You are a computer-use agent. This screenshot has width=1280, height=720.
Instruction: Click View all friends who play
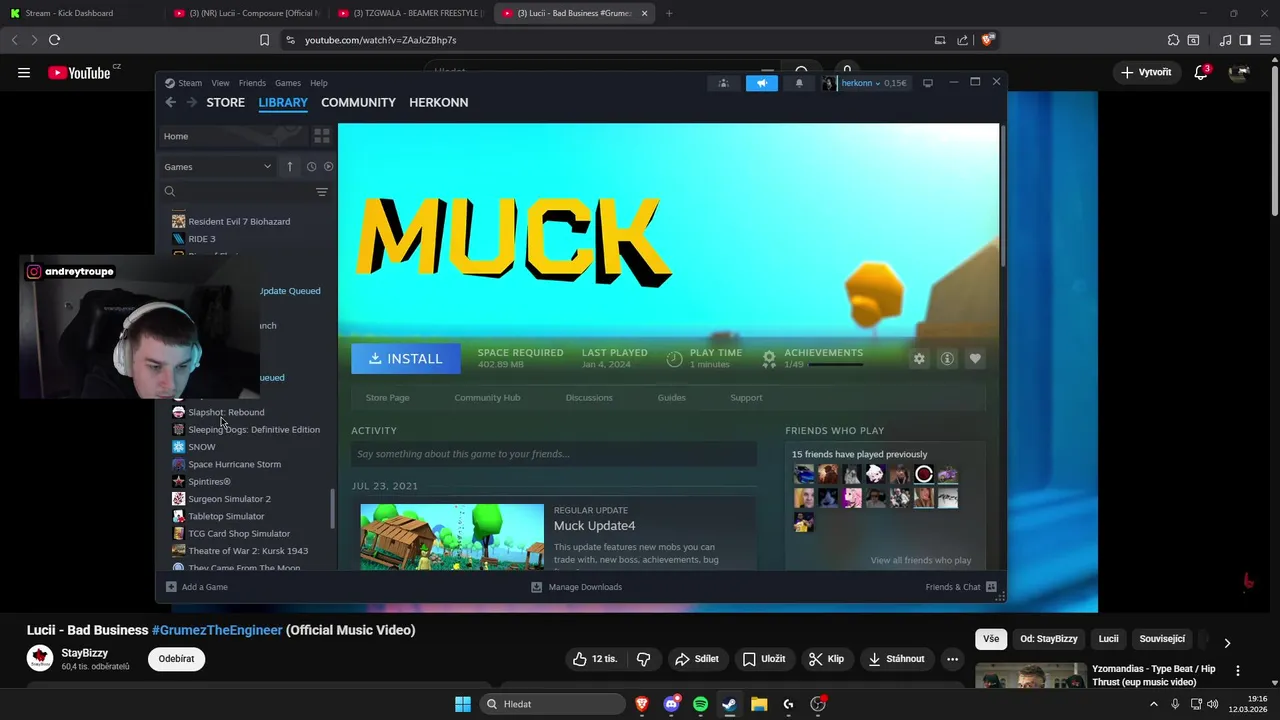coord(920,561)
